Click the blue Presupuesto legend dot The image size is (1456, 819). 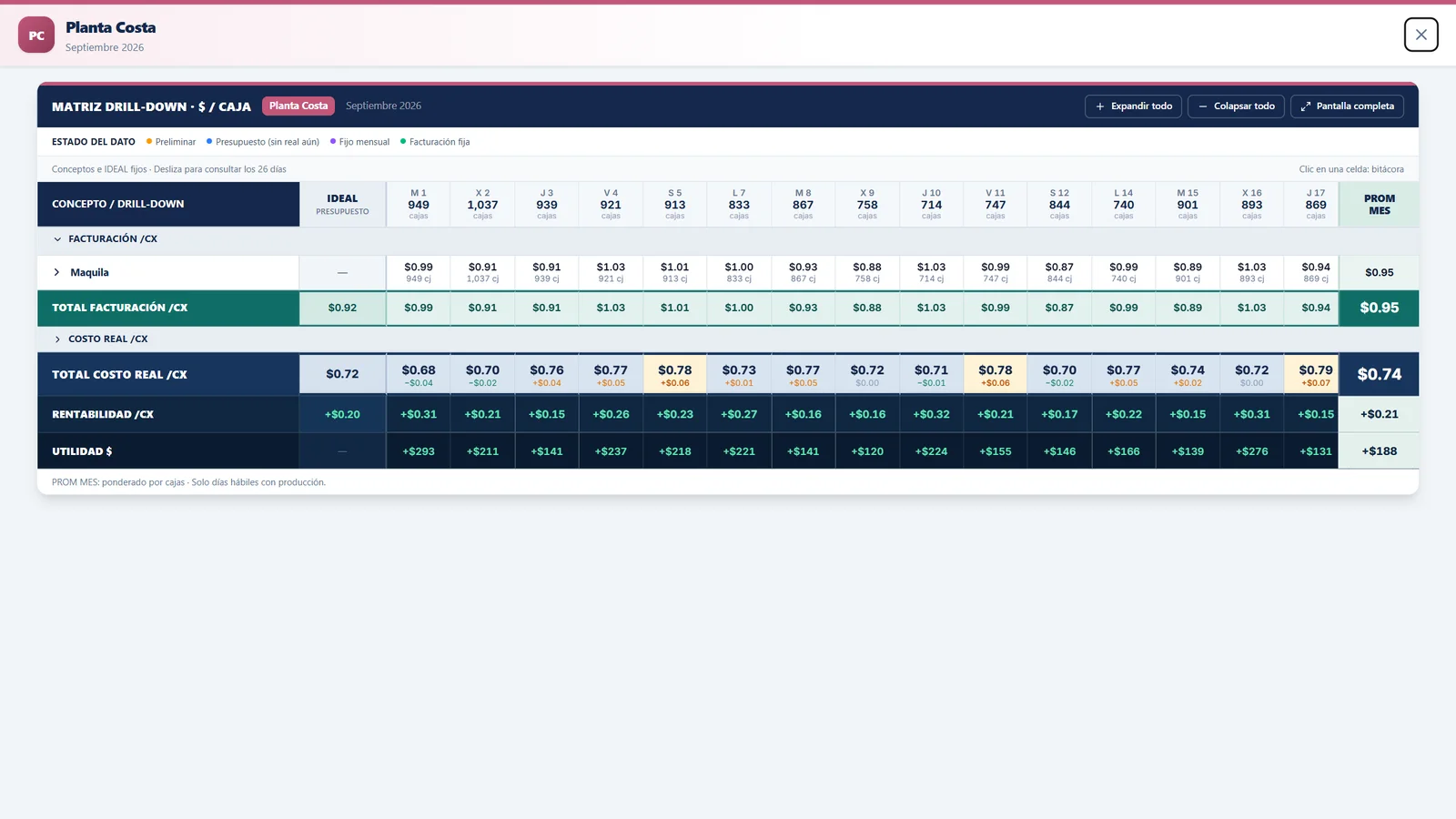point(209,141)
